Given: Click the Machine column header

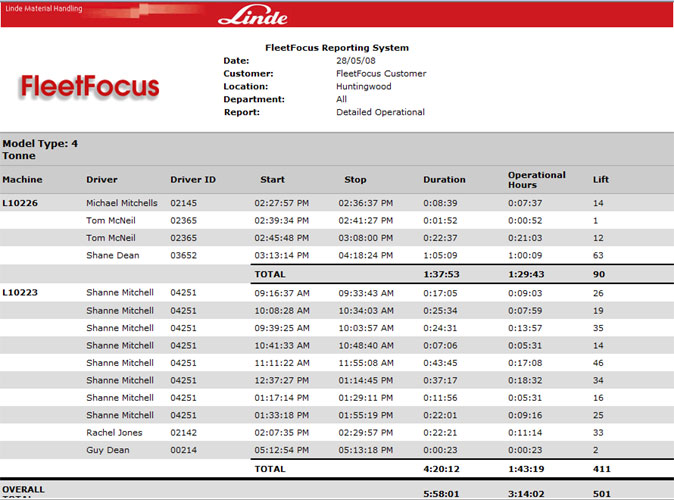Looking at the screenshot, I should coord(22,180).
